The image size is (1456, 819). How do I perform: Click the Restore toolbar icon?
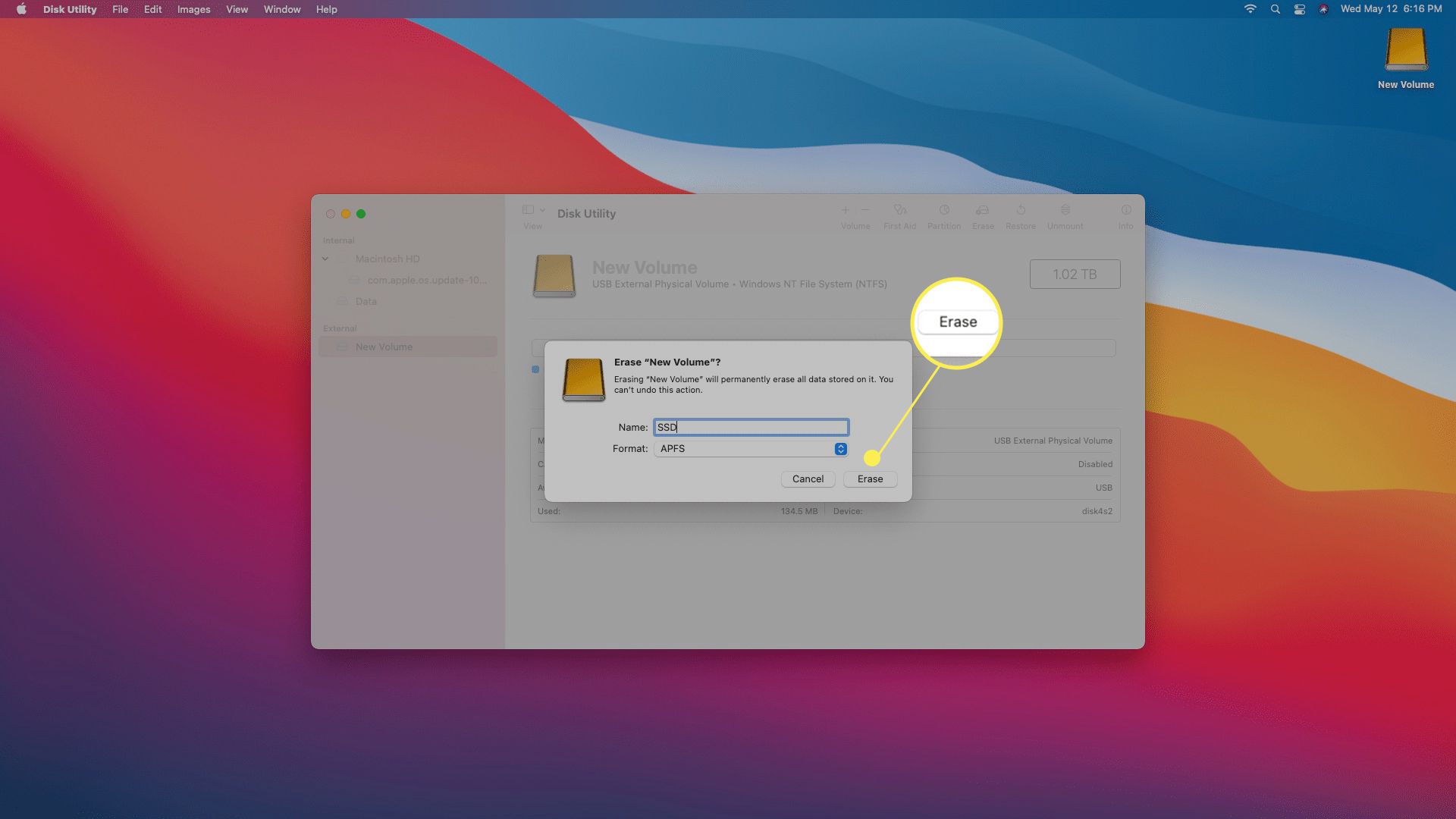click(x=1021, y=210)
